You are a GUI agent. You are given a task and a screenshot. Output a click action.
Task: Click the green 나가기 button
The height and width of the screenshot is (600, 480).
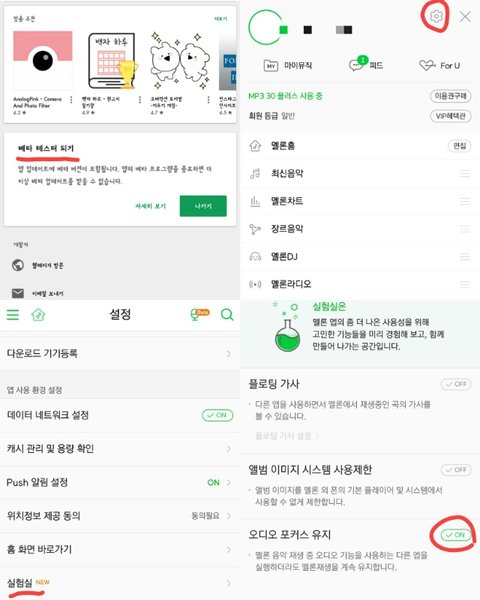point(203,206)
